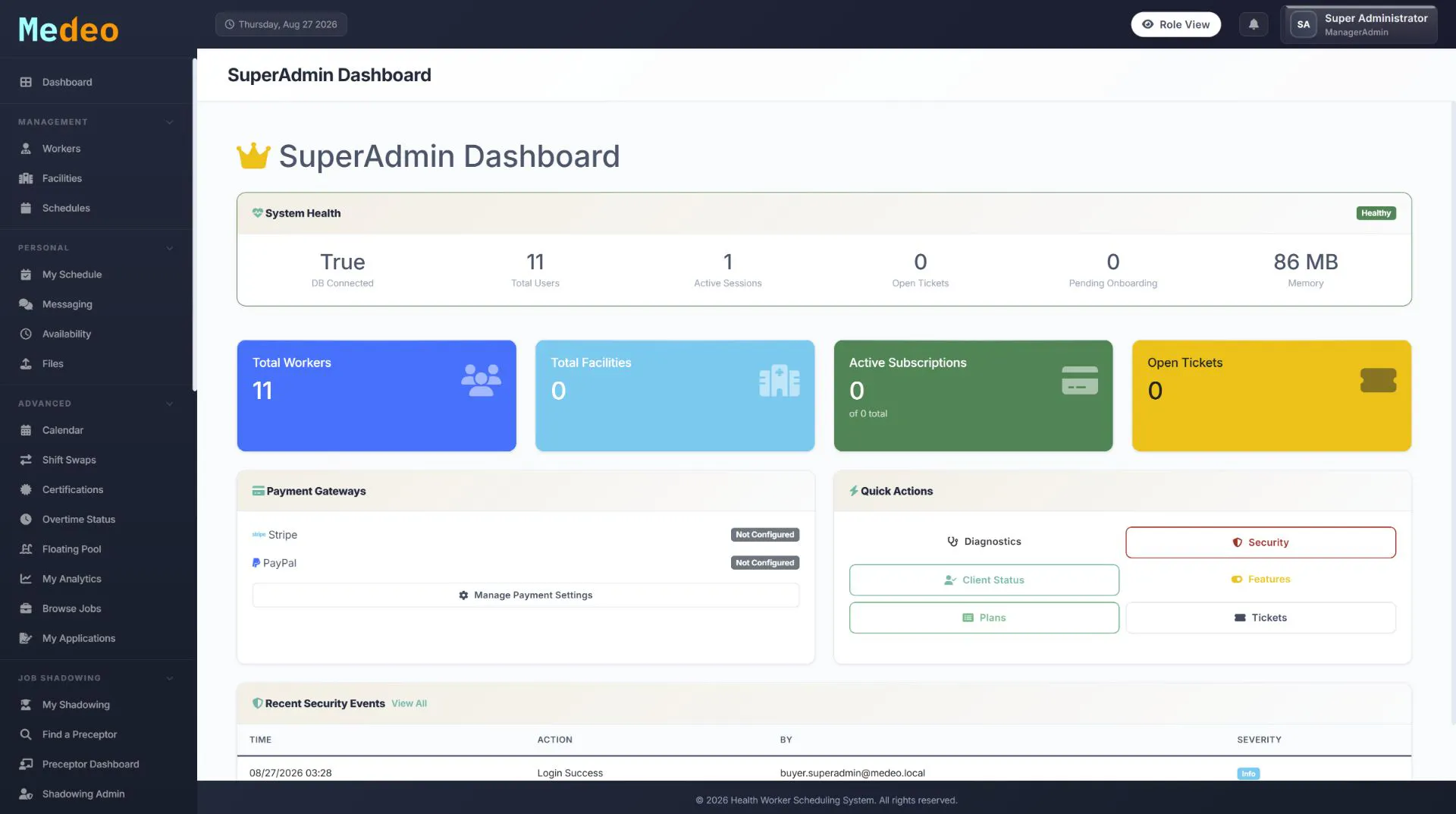Click the Floating Pool sidebar icon

26,548
